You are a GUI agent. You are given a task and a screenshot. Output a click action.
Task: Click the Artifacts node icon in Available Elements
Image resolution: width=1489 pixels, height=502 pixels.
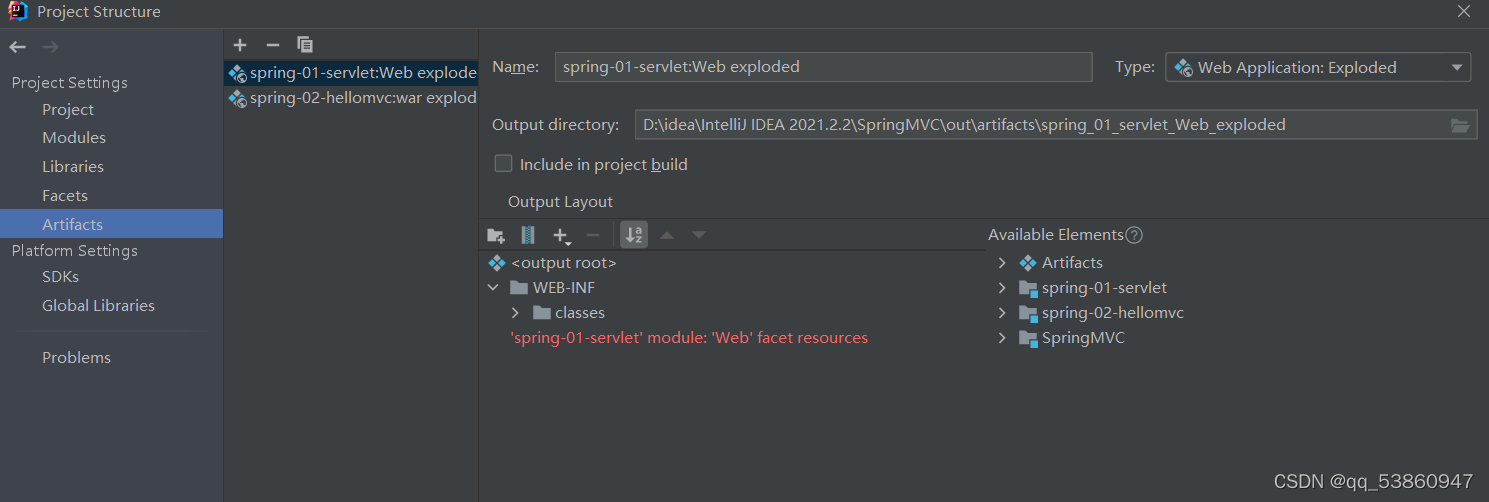pos(1028,263)
